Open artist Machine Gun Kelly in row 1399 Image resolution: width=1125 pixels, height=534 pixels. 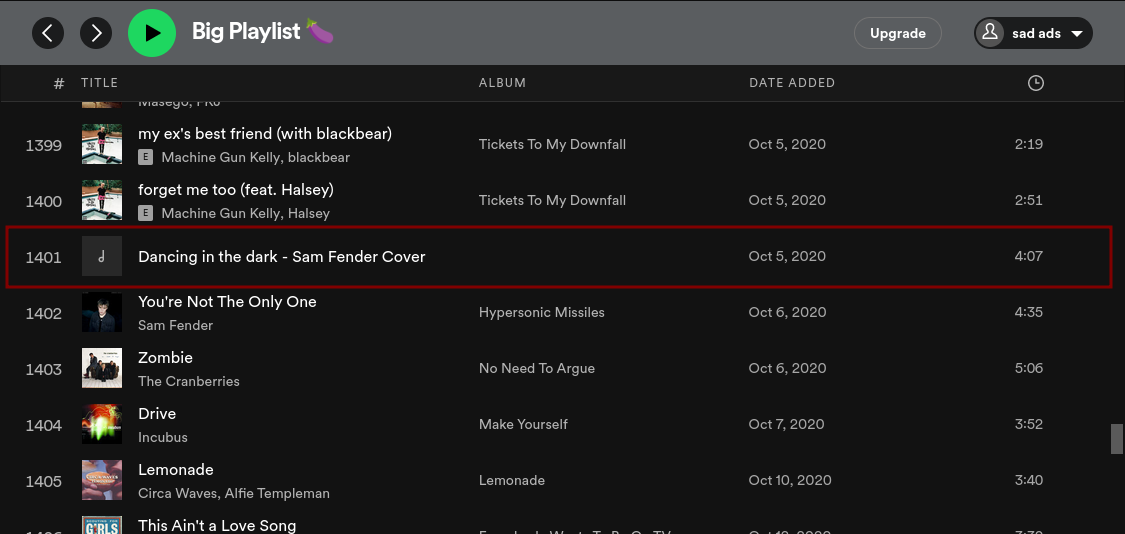point(222,157)
